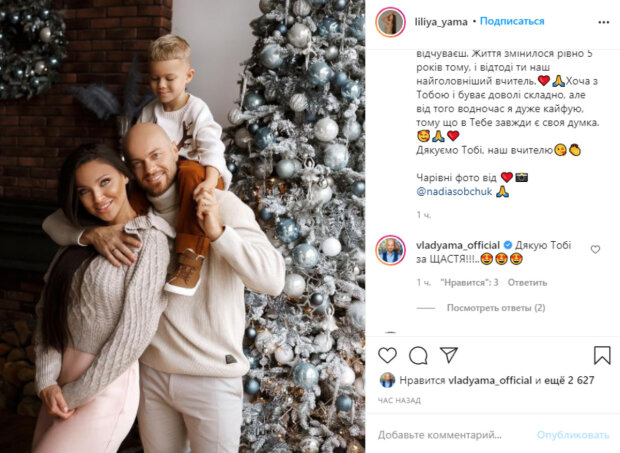
Task: Open the list of ещё 2 627 likes
Action: click(569, 380)
